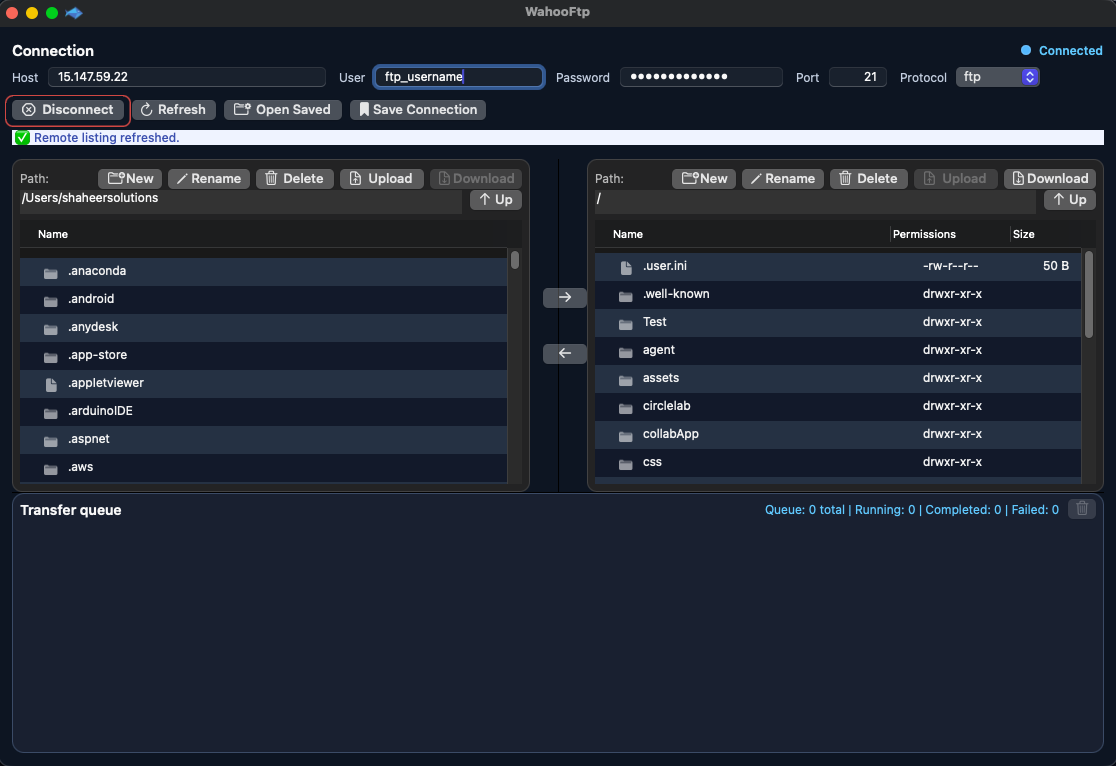Click the Port number field
This screenshot has width=1116, height=766.
point(858,77)
